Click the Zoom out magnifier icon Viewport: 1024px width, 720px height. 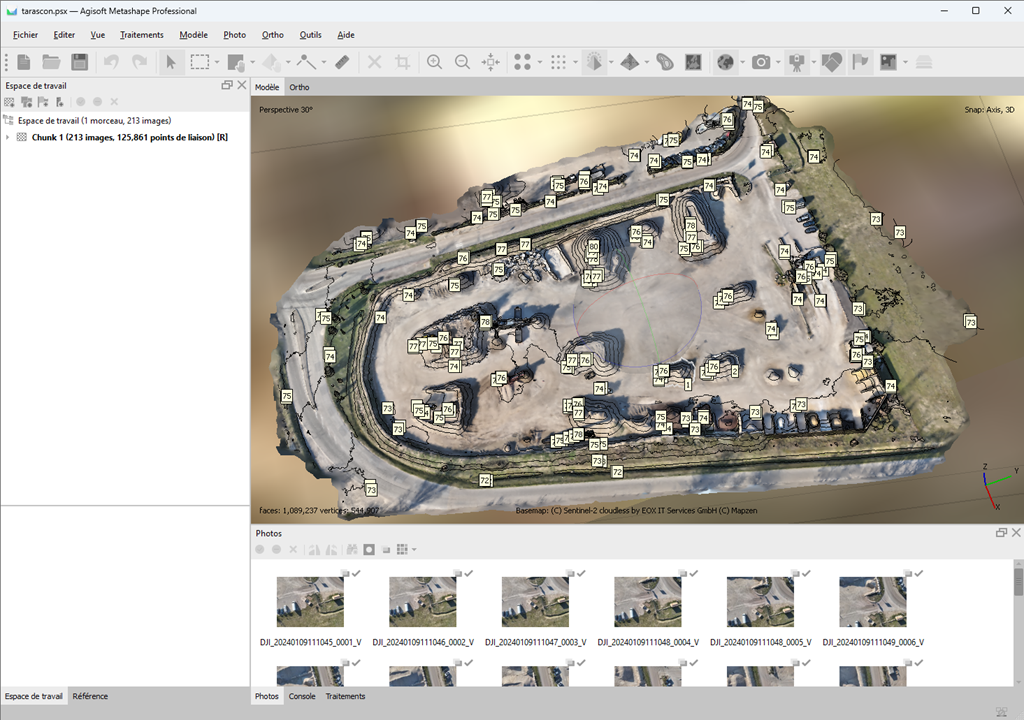462,62
